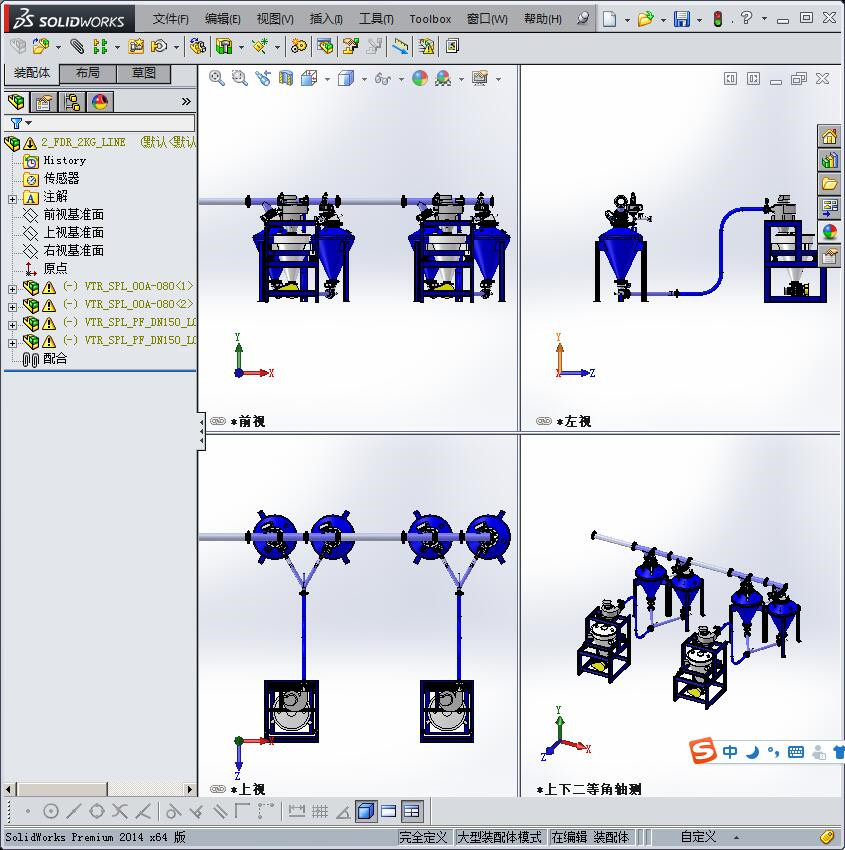845x850 pixels.
Task: Open the ConfigurationManager panel tab
Action: [72, 101]
